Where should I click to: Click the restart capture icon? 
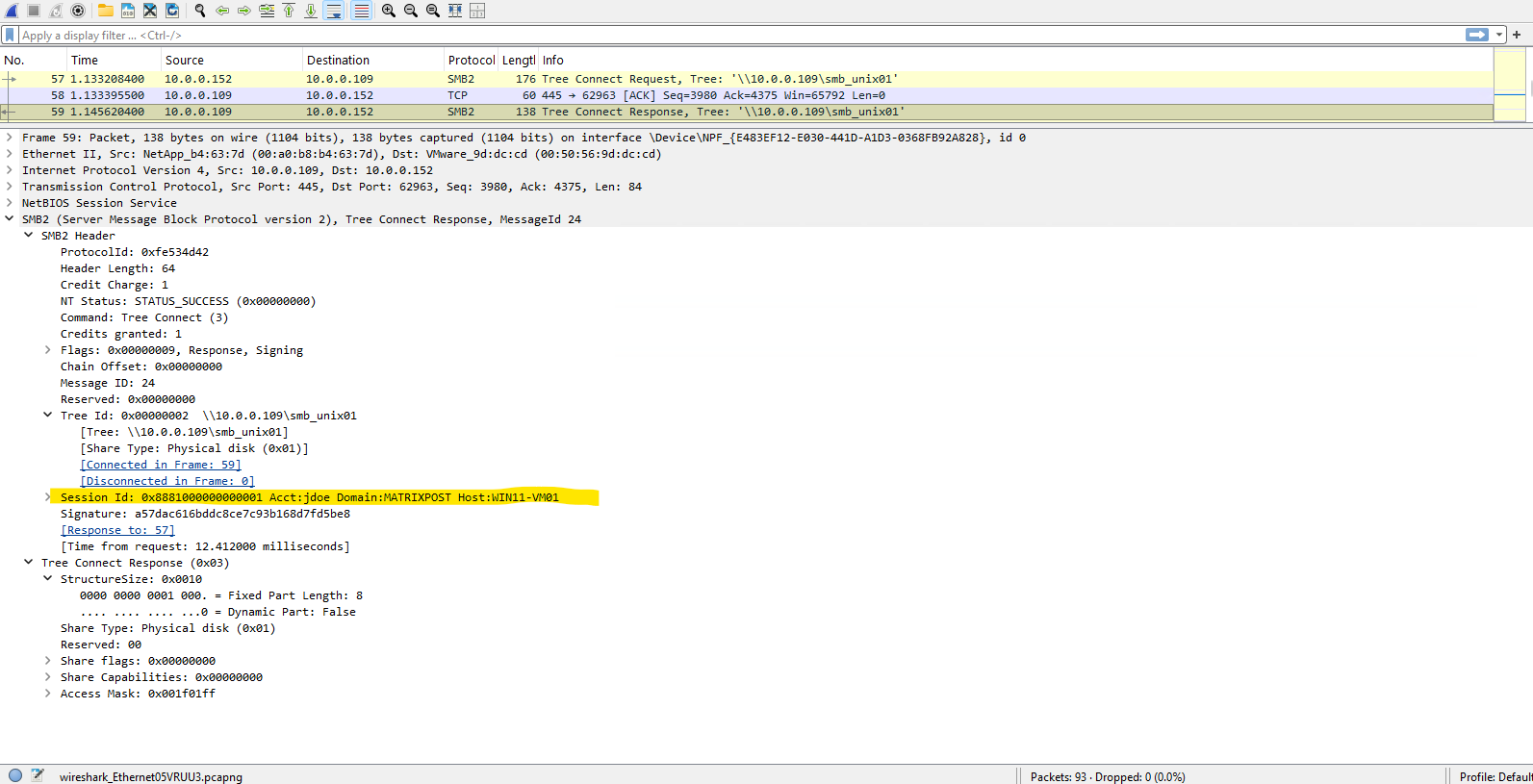[x=56, y=11]
